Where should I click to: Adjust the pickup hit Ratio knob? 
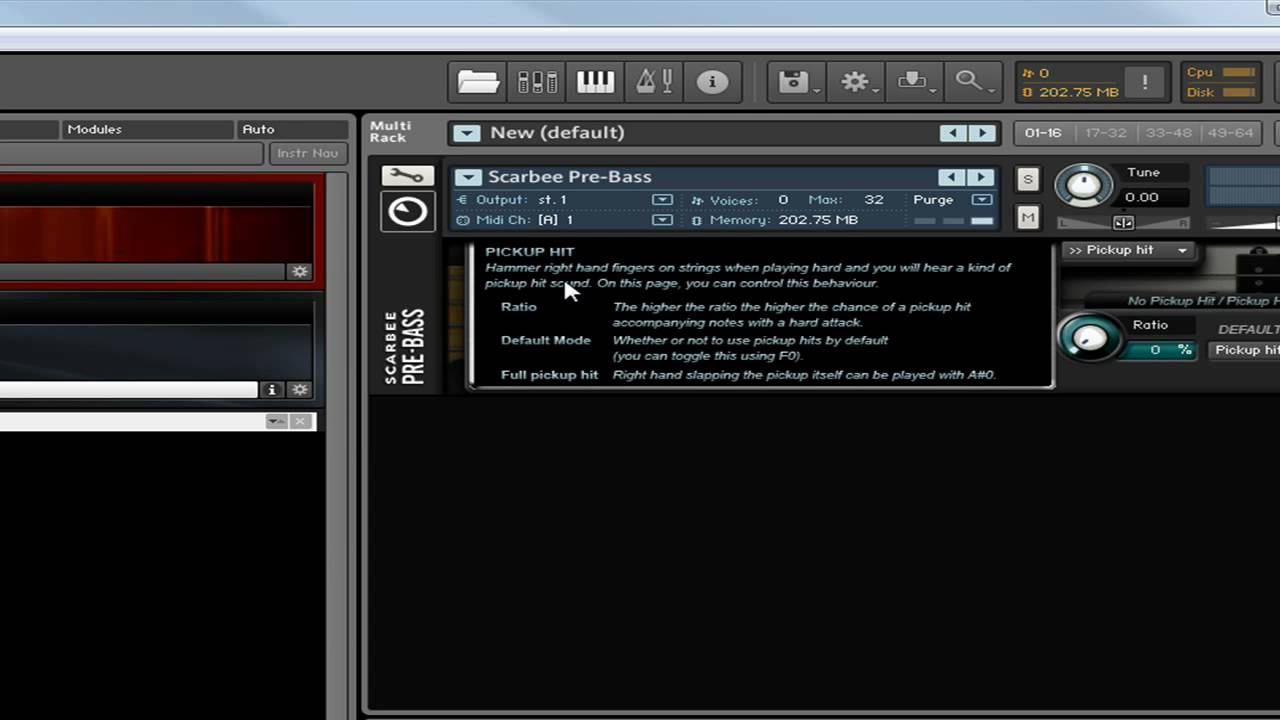[x=1088, y=338]
